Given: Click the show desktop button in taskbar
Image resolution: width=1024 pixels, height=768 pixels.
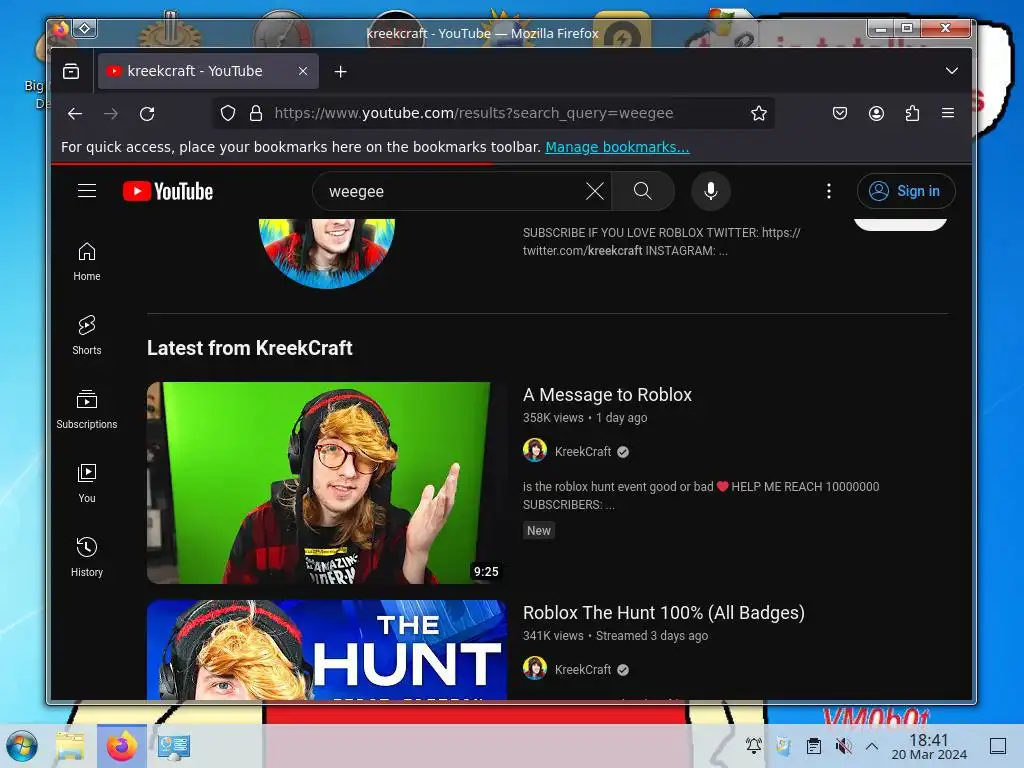Looking at the screenshot, I should 998,746.
